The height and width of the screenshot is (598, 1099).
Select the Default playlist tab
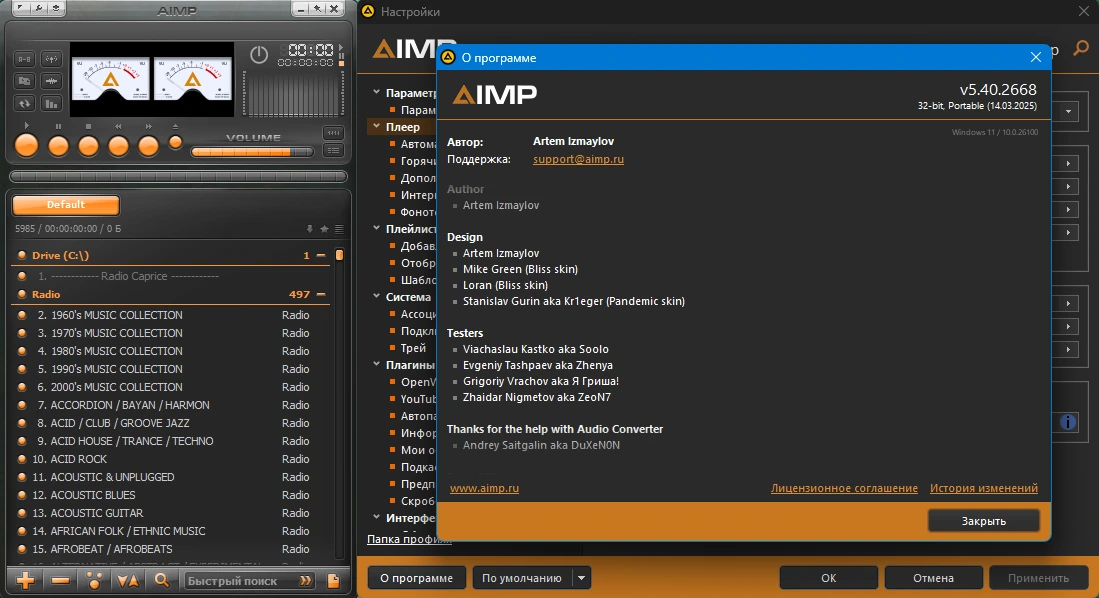click(x=66, y=205)
